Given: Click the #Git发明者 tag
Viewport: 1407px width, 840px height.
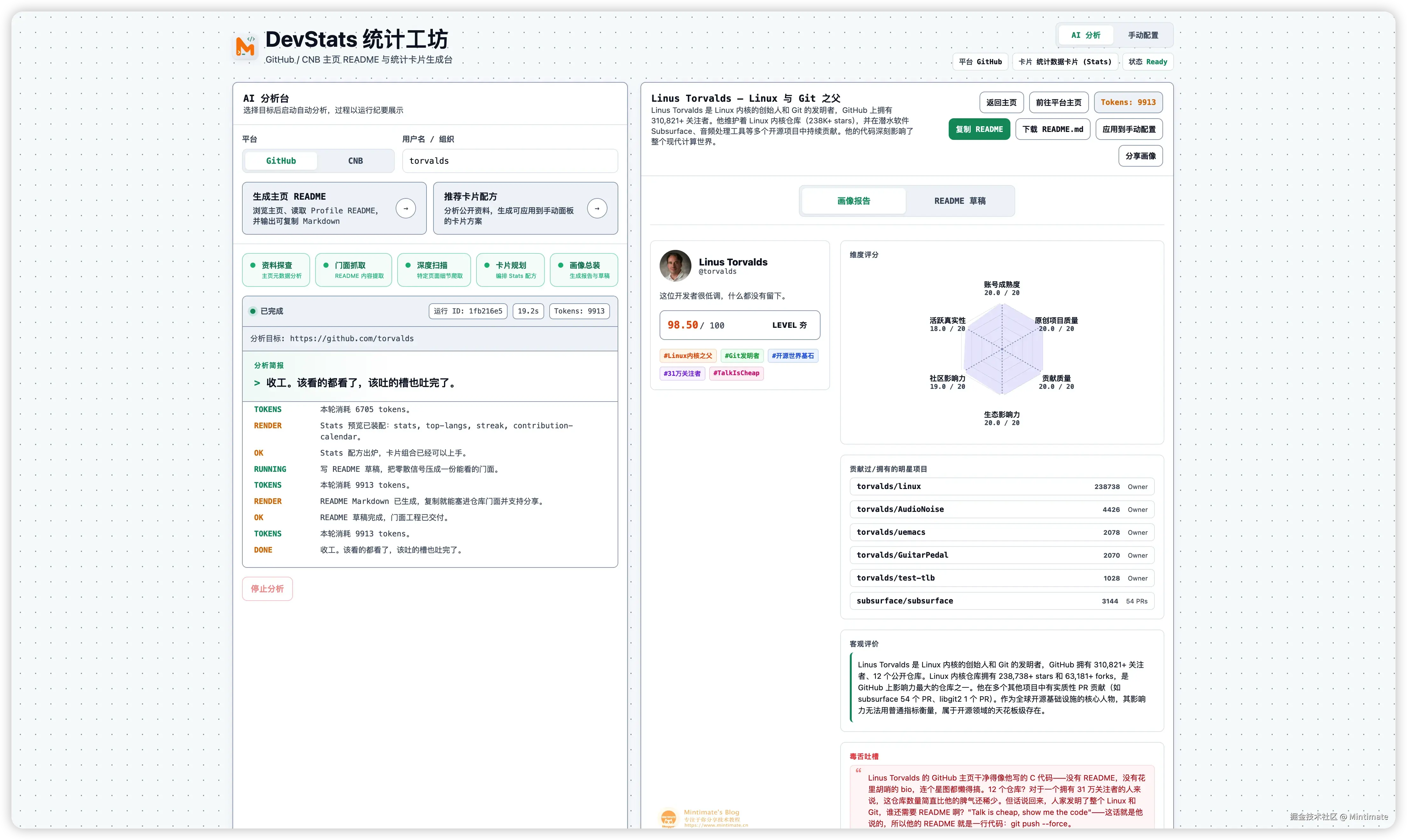Looking at the screenshot, I should [x=742, y=355].
